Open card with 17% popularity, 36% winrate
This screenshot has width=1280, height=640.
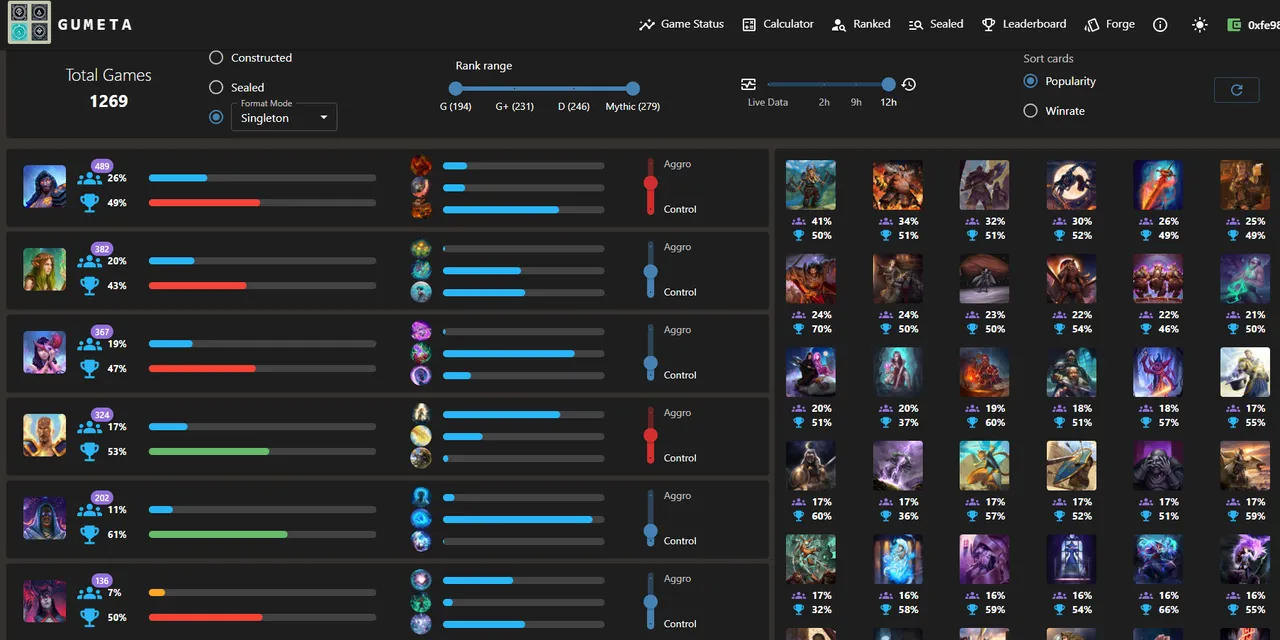point(898,466)
